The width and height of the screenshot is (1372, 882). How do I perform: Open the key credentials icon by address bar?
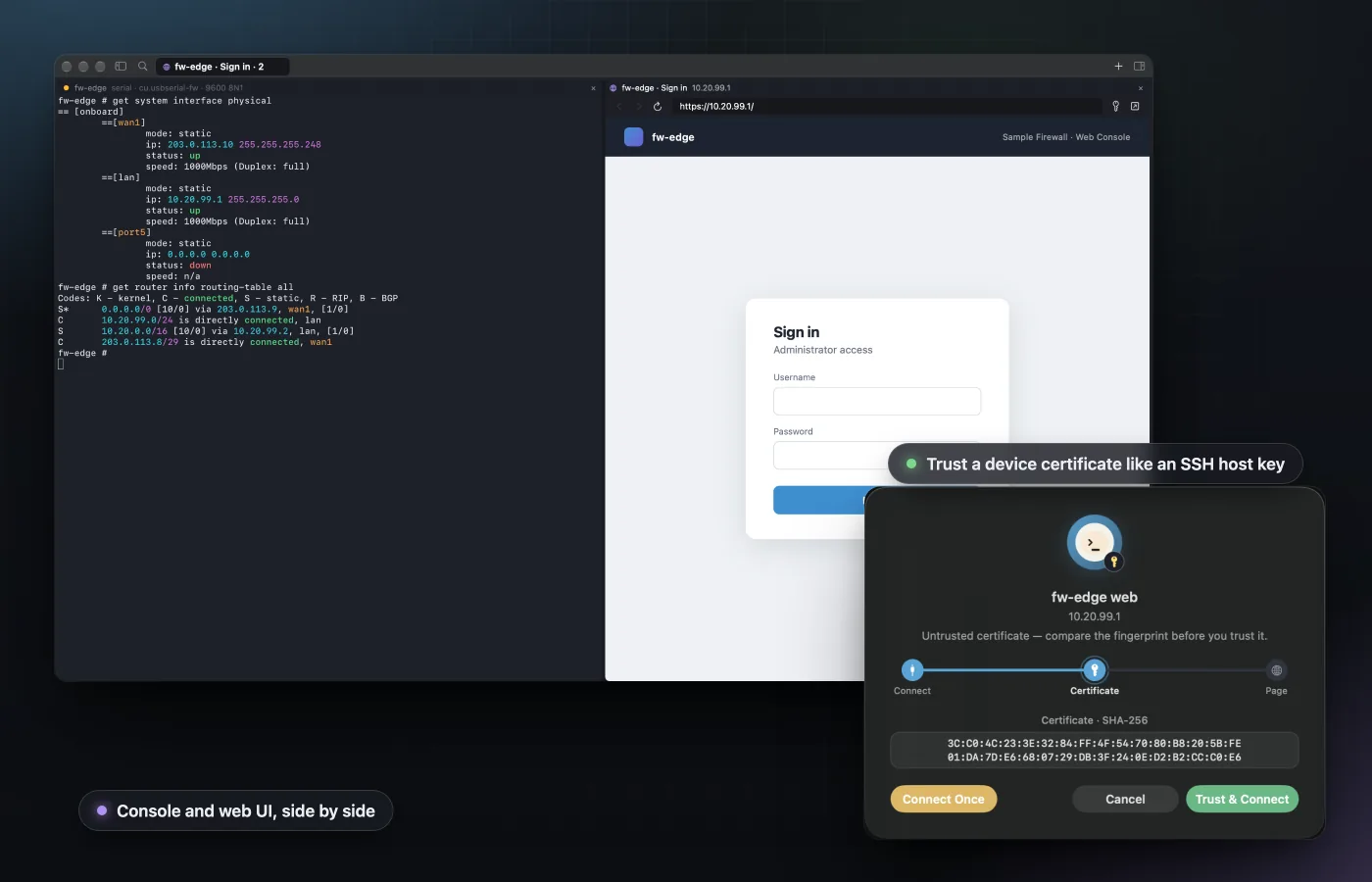coord(1115,106)
